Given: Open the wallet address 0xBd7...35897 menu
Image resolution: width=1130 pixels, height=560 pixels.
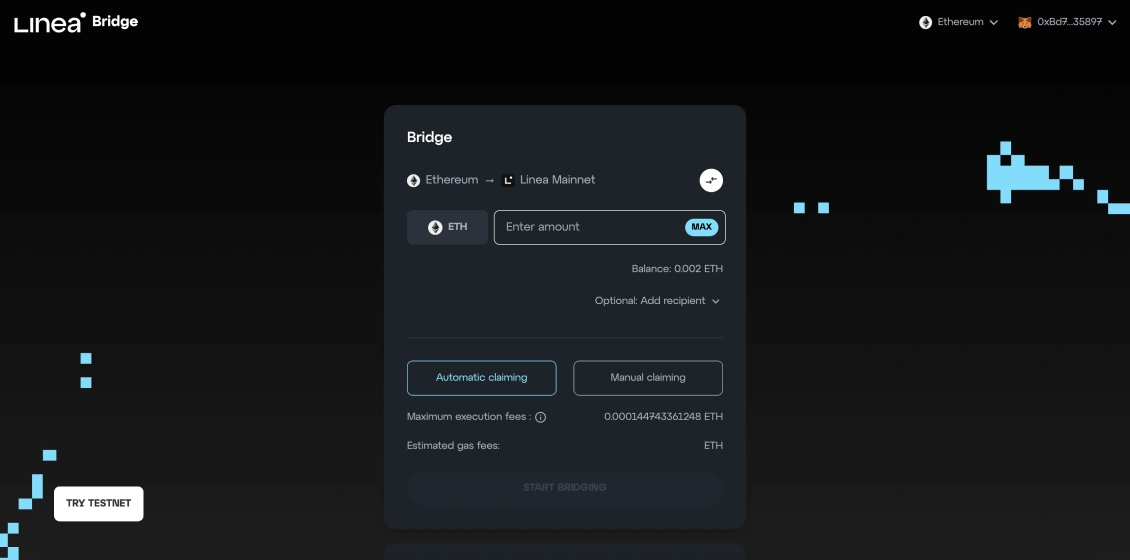Looking at the screenshot, I should click(1067, 22).
